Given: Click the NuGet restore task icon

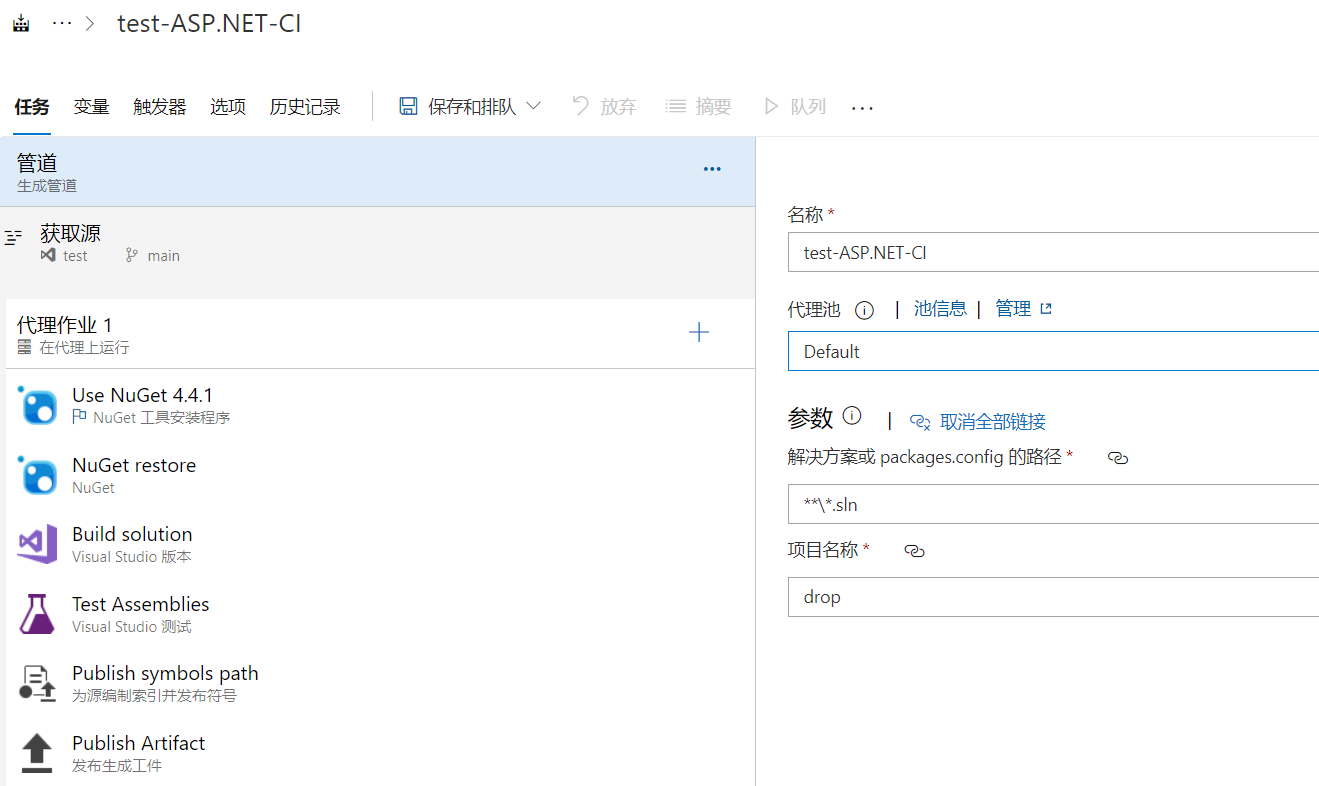Looking at the screenshot, I should click(x=38, y=475).
